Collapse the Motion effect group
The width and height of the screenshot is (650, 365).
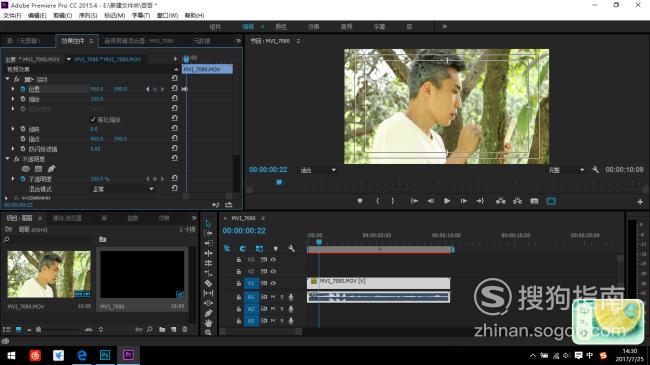(x=7, y=79)
